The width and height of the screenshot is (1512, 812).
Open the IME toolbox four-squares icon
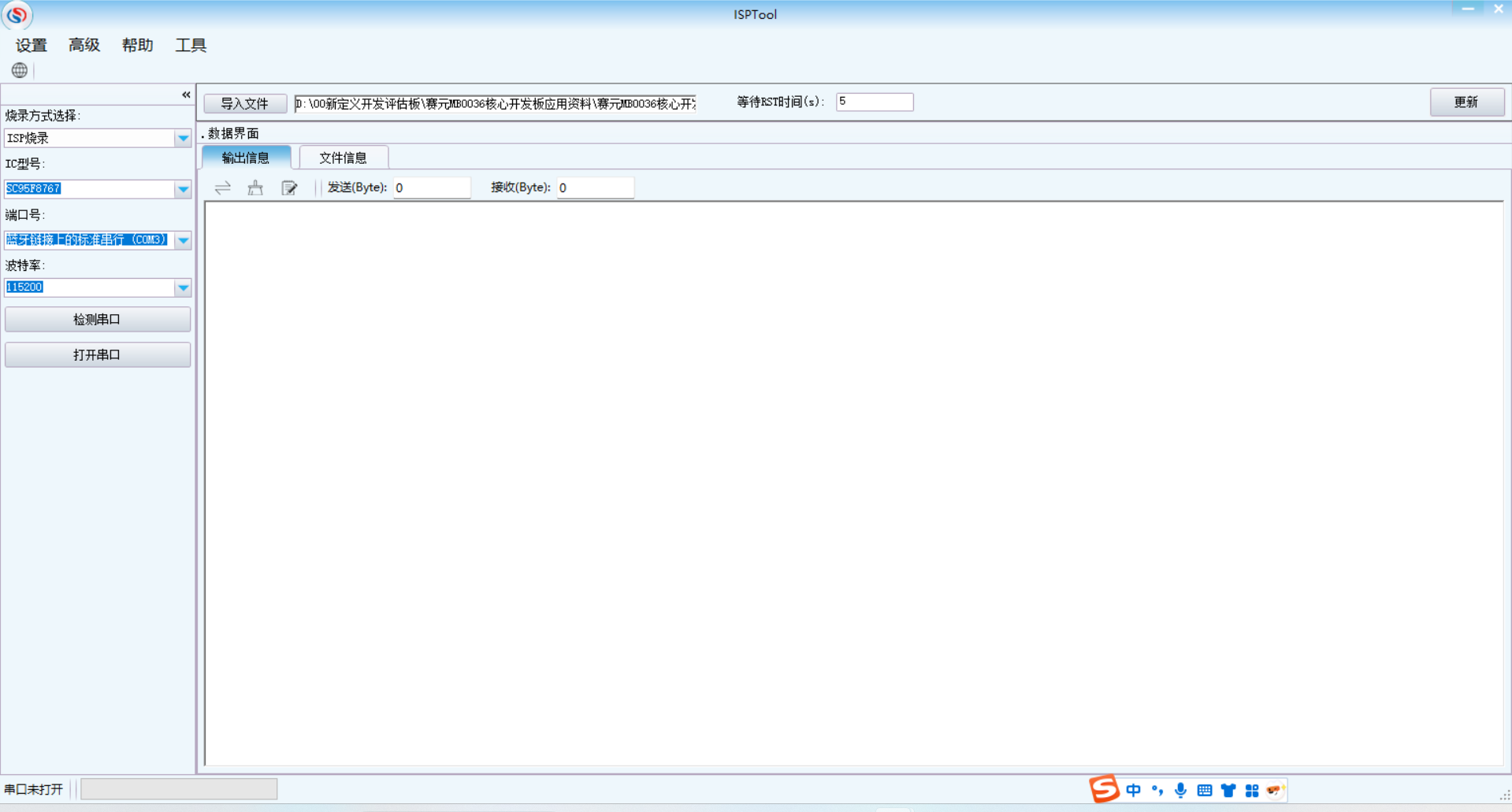(x=1251, y=790)
